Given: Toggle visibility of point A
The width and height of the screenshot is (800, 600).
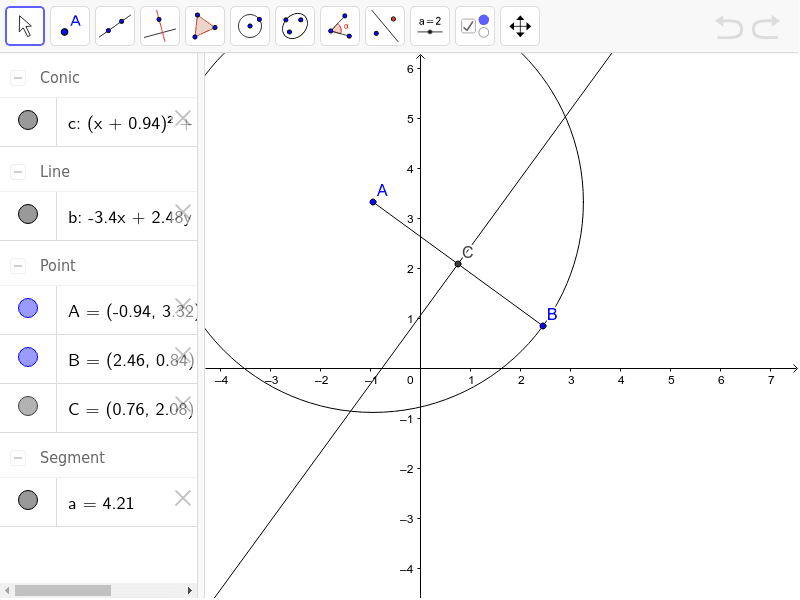Looking at the screenshot, I should coord(28,308).
